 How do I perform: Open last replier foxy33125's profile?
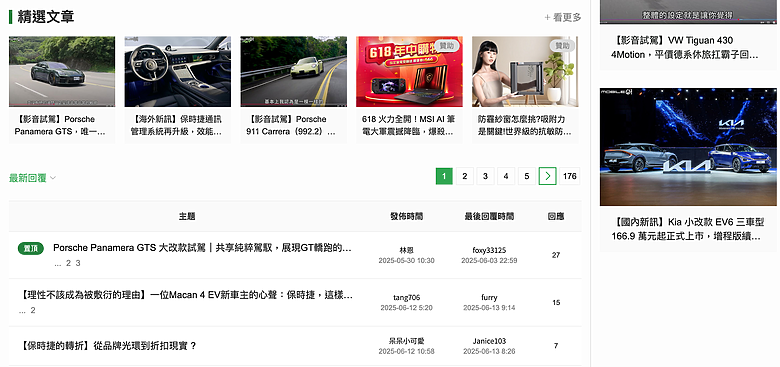coord(489,250)
